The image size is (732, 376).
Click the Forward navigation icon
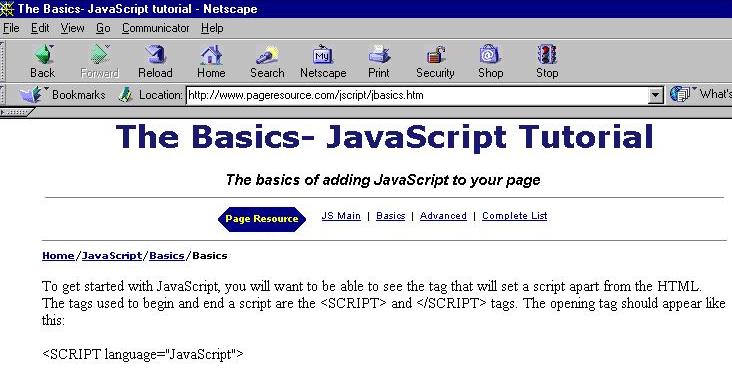pos(99,54)
